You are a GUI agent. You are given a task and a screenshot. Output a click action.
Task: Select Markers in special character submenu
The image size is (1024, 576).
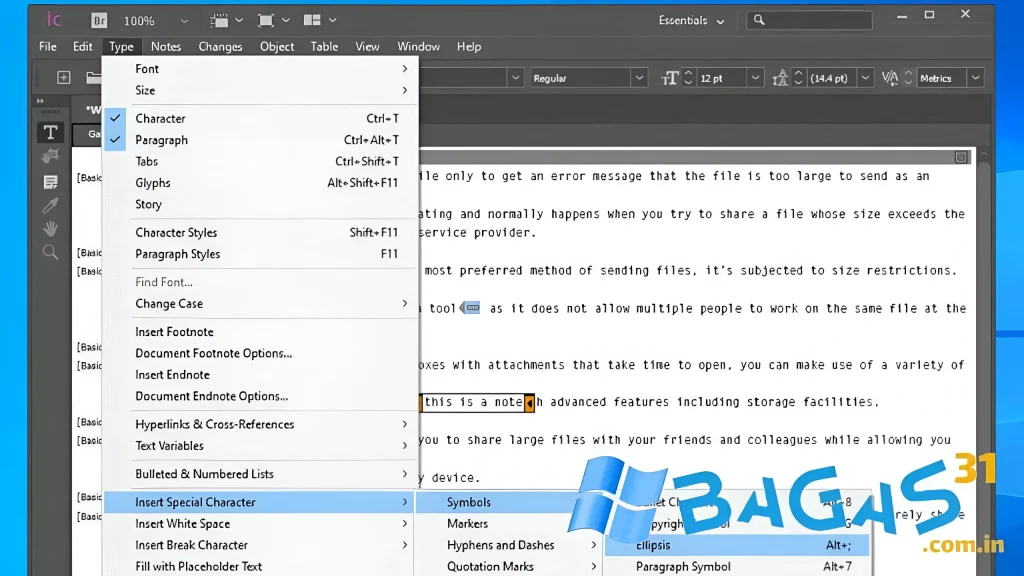[509, 524]
